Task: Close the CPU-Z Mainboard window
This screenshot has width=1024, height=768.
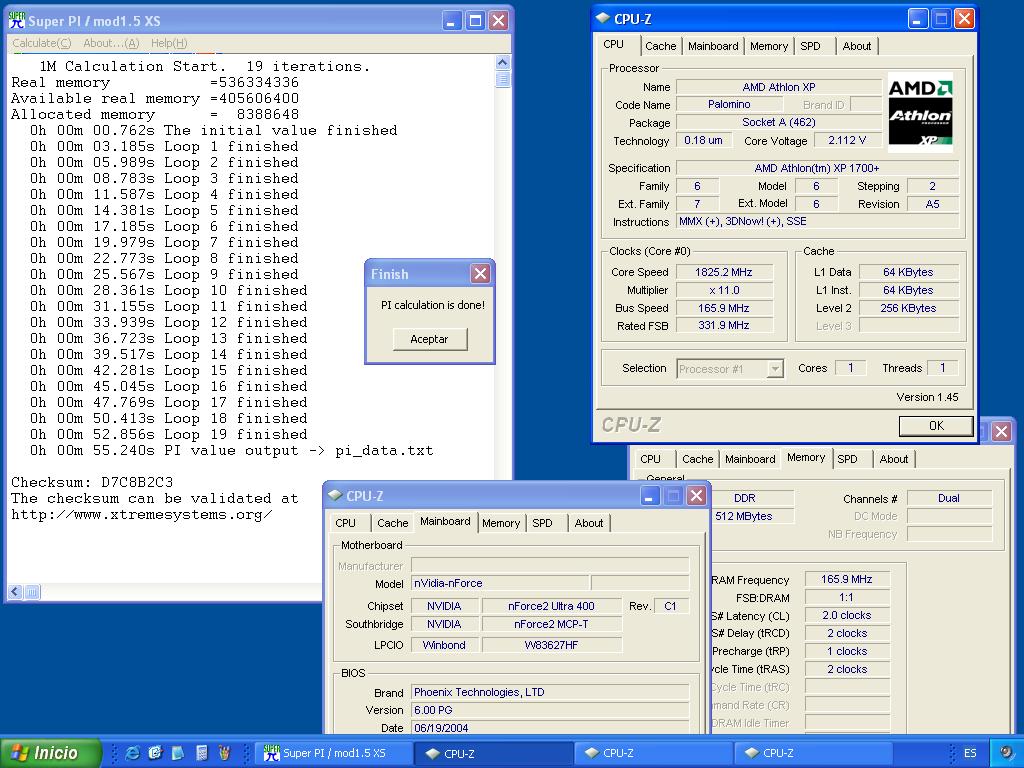Action: 697,496
